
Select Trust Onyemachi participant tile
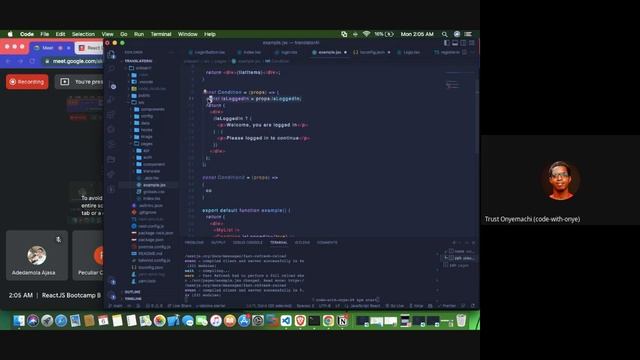(x=560, y=180)
